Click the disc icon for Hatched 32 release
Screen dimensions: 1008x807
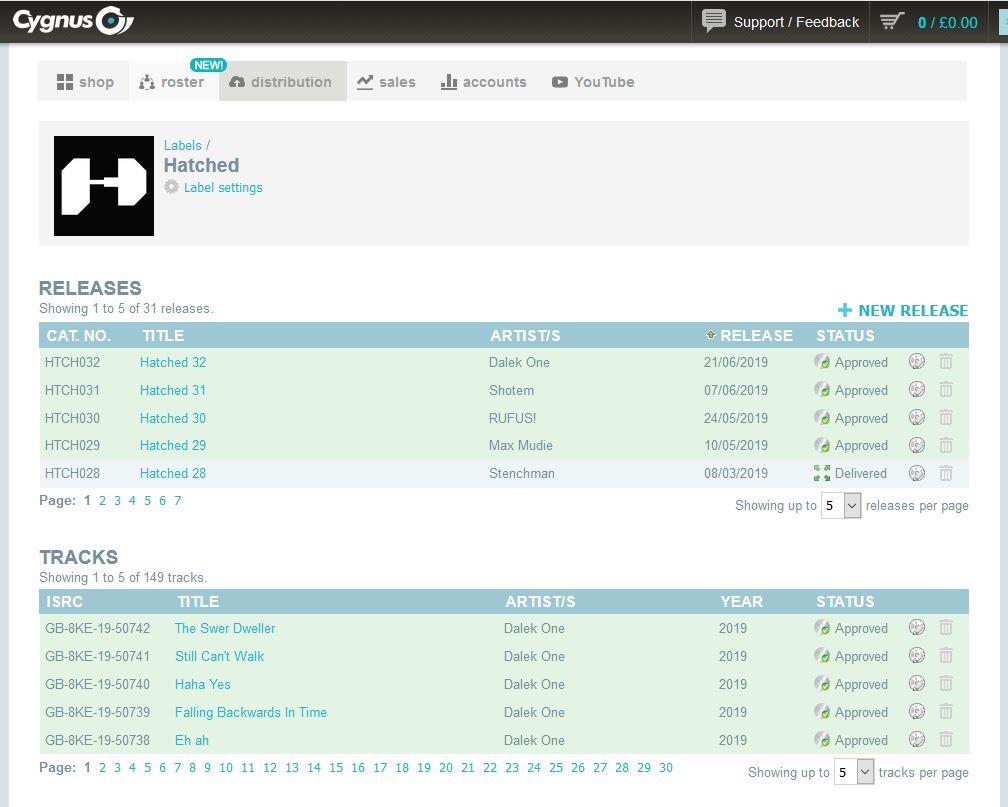click(917, 361)
